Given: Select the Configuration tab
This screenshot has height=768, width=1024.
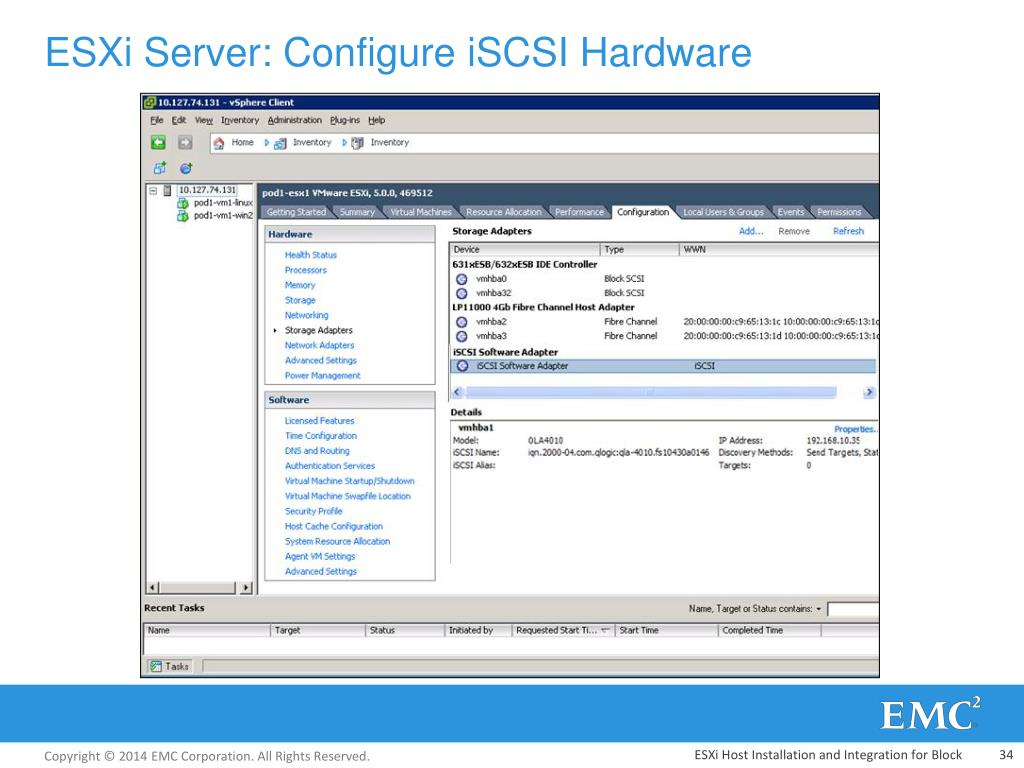Looking at the screenshot, I should coord(643,212).
